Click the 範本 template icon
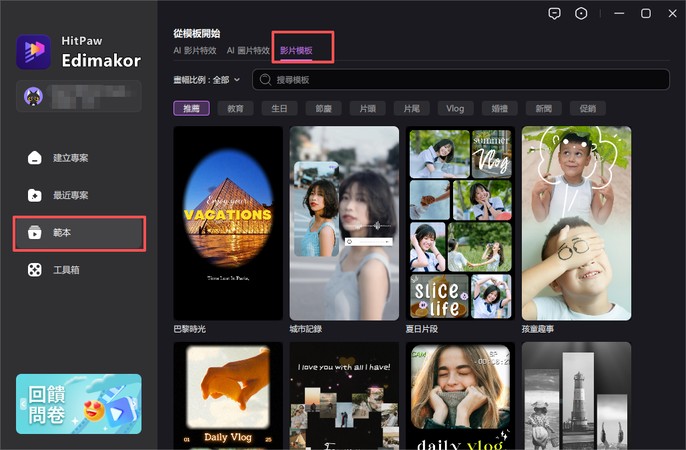Image resolution: width=686 pixels, height=450 pixels. click(35, 233)
